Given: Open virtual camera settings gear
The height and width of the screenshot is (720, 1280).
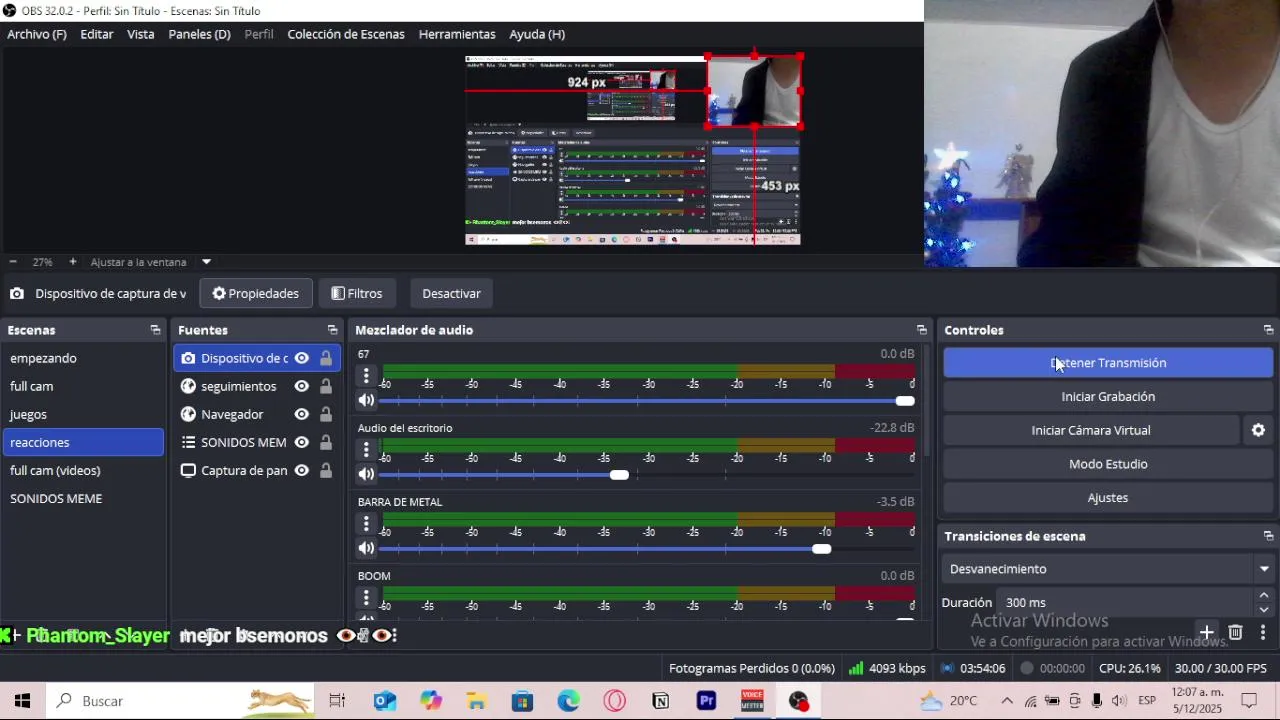Looking at the screenshot, I should click(x=1258, y=430).
